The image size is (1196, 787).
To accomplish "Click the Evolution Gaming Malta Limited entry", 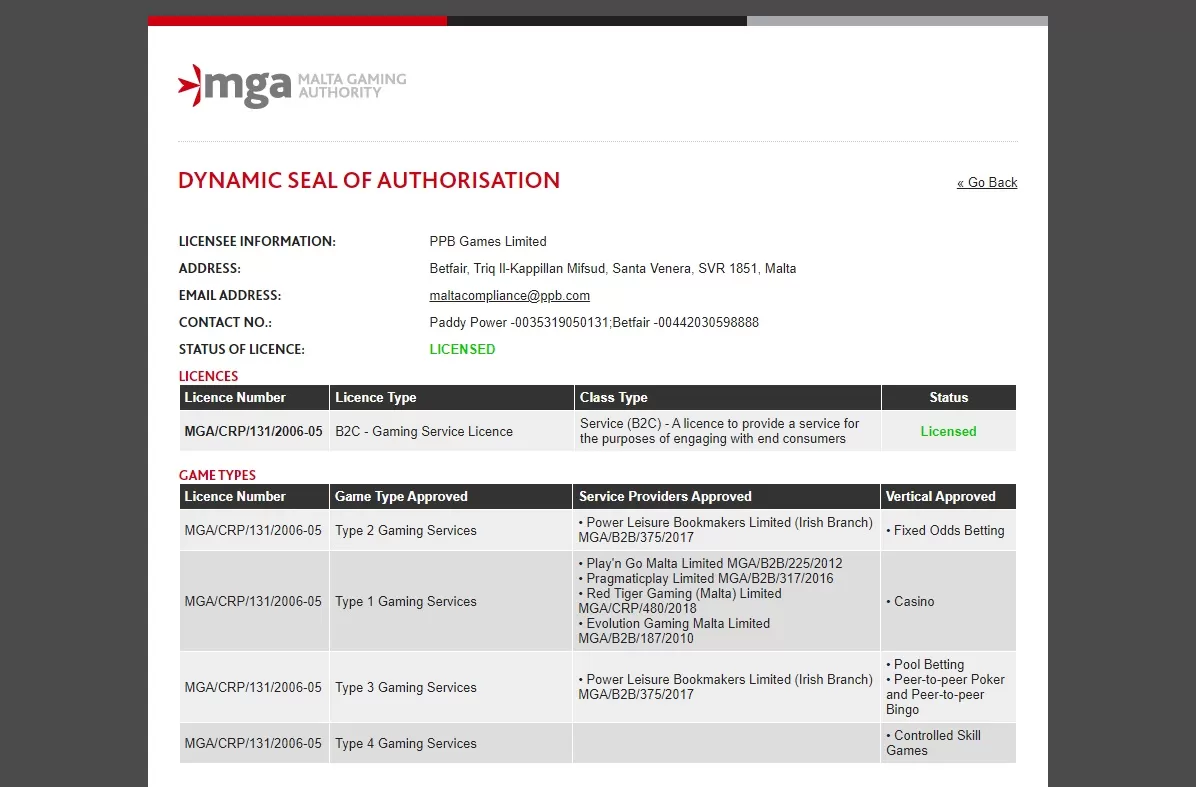I will 674,631.
